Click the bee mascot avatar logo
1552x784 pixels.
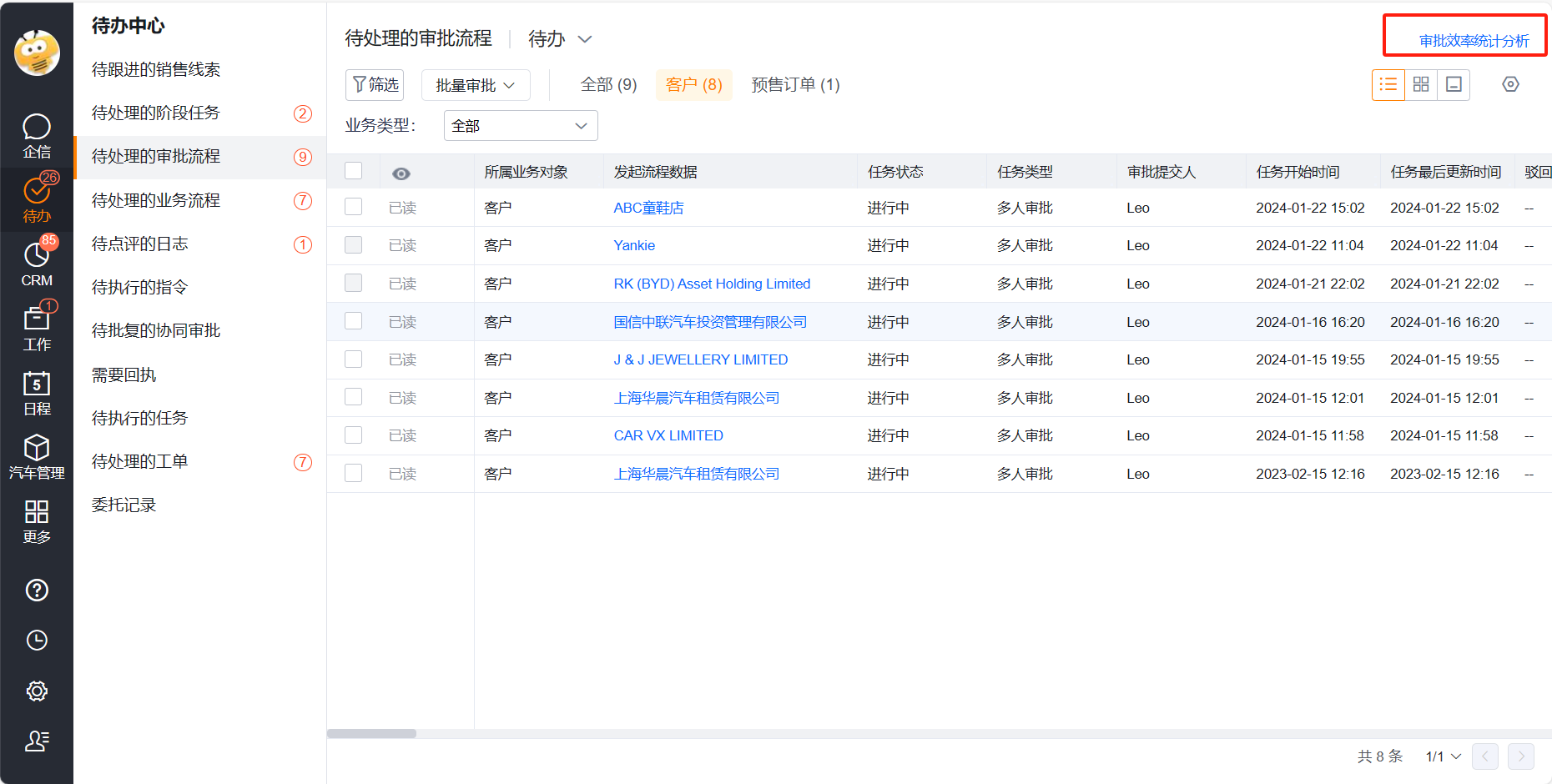point(37,53)
